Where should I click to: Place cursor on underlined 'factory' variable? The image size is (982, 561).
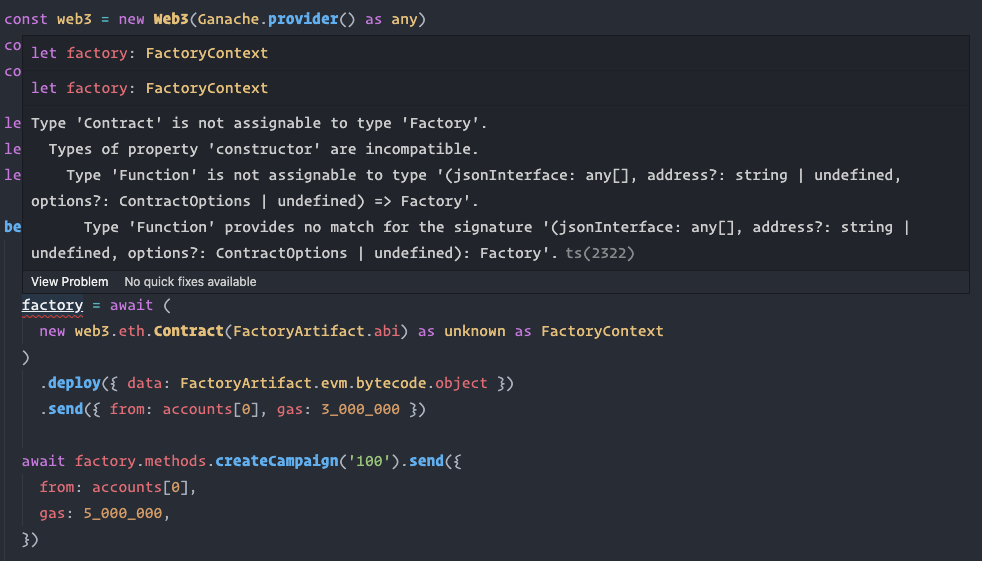point(53,305)
